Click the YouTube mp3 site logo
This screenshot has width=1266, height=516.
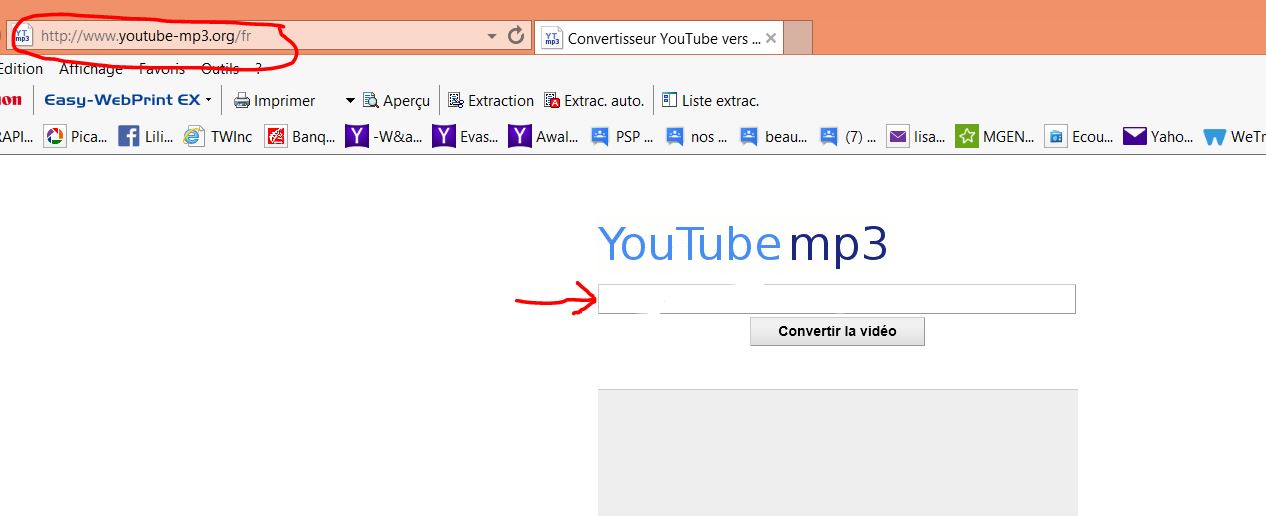(742, 245)
